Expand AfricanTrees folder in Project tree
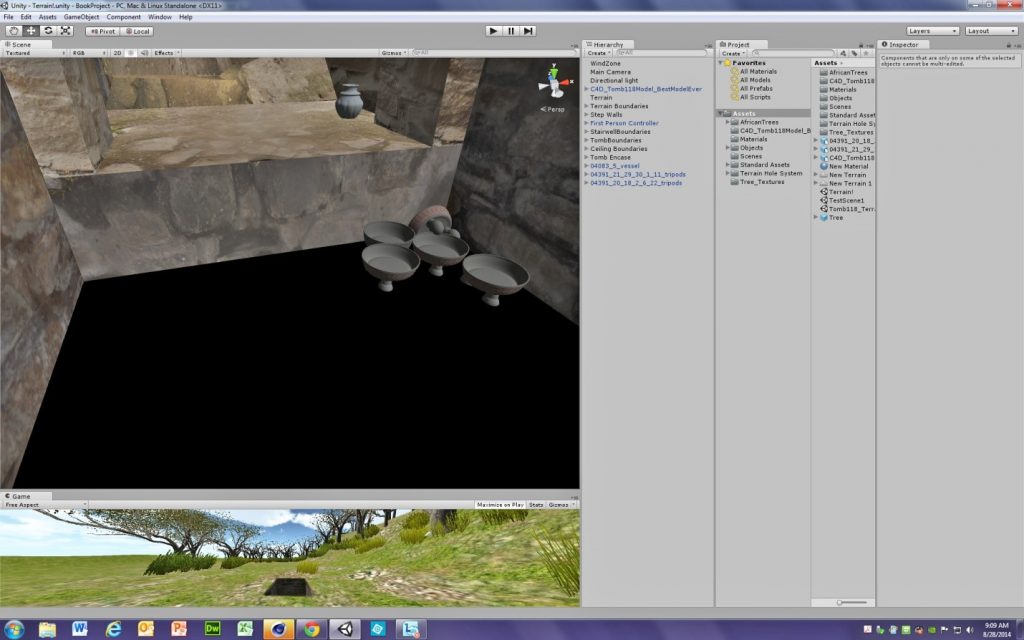Image resolution: width=1024 pixels, height=640 pixels. pos(728,122)
